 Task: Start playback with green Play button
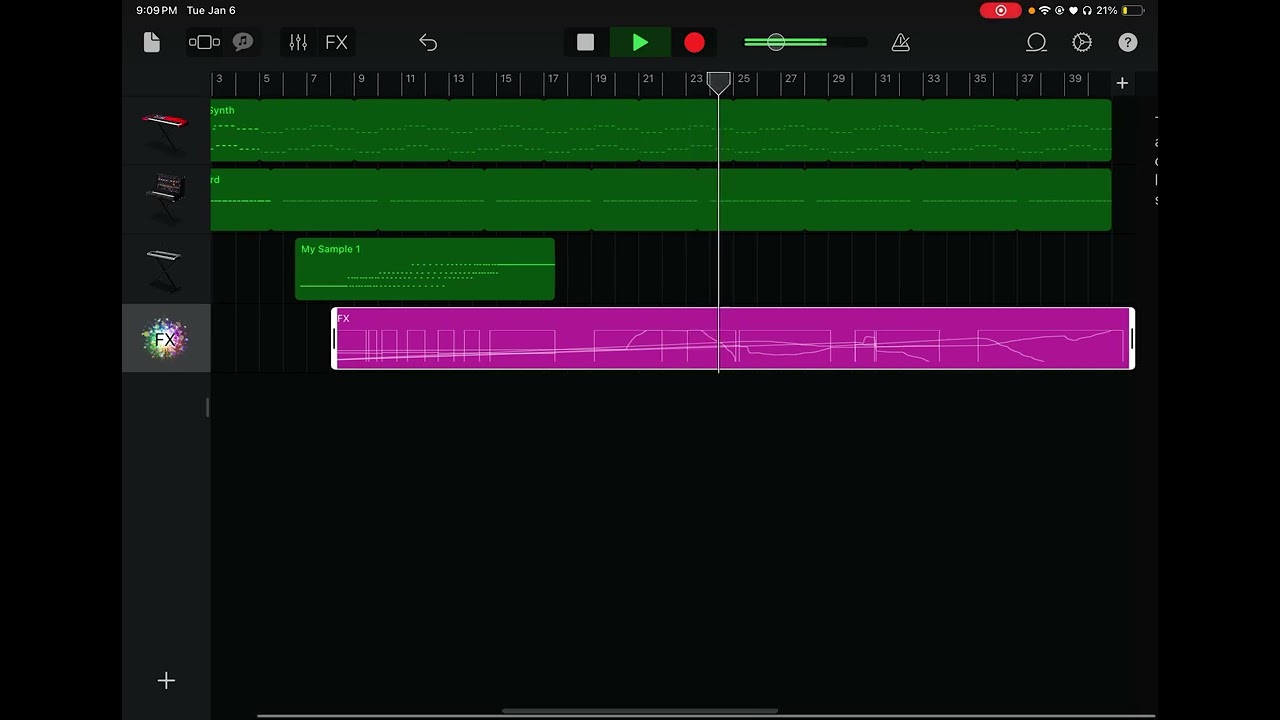pyautogui.click(x=640, y=42)
